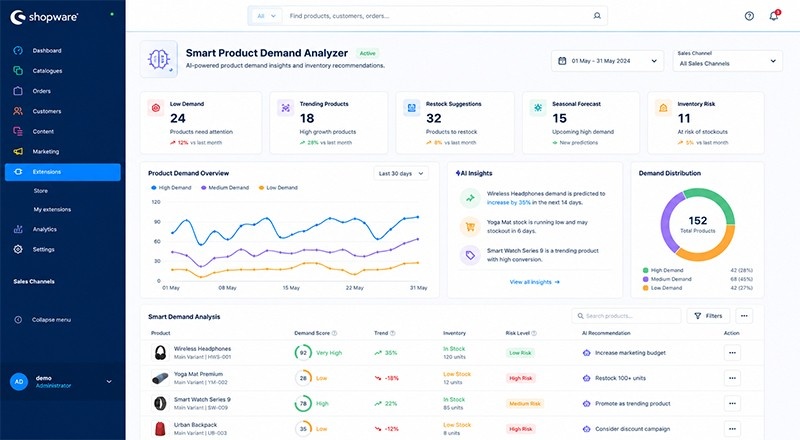Click the High Demand green swatch in distribution legend

point(645,270)
